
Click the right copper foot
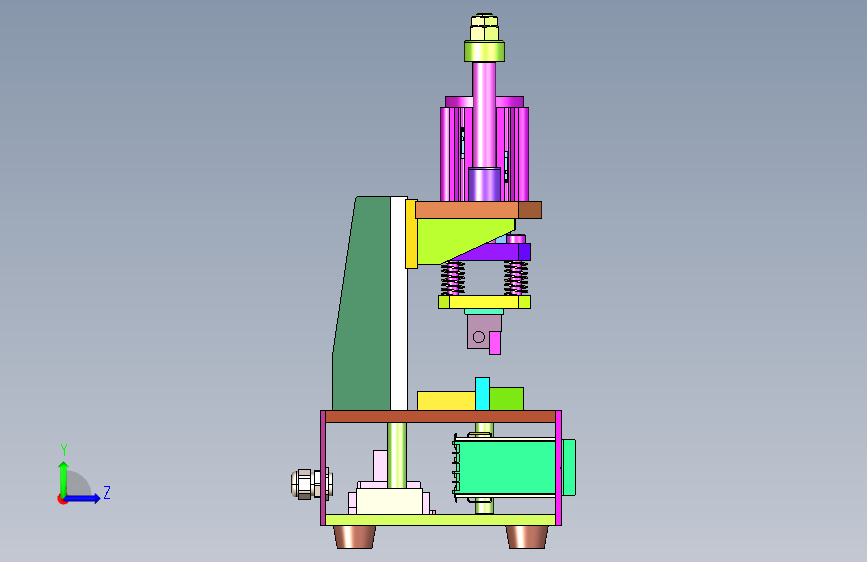coord(527,537)
